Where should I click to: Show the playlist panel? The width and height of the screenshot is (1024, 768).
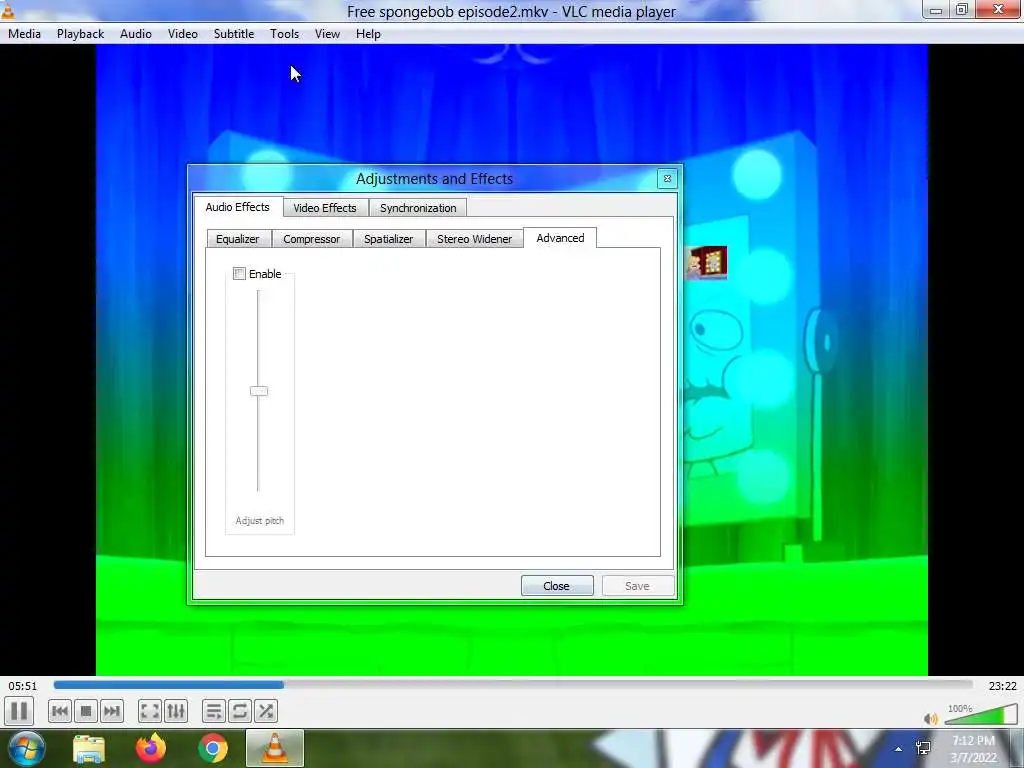[214, 711]
